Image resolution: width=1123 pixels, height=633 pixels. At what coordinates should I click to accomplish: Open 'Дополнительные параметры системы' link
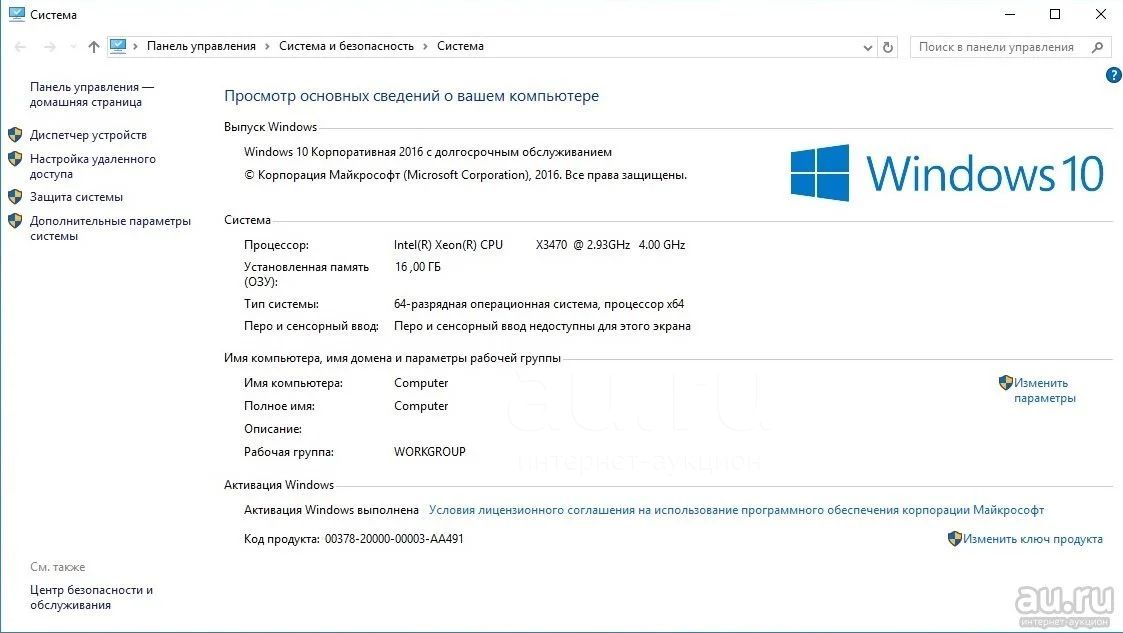pos(110,228)
